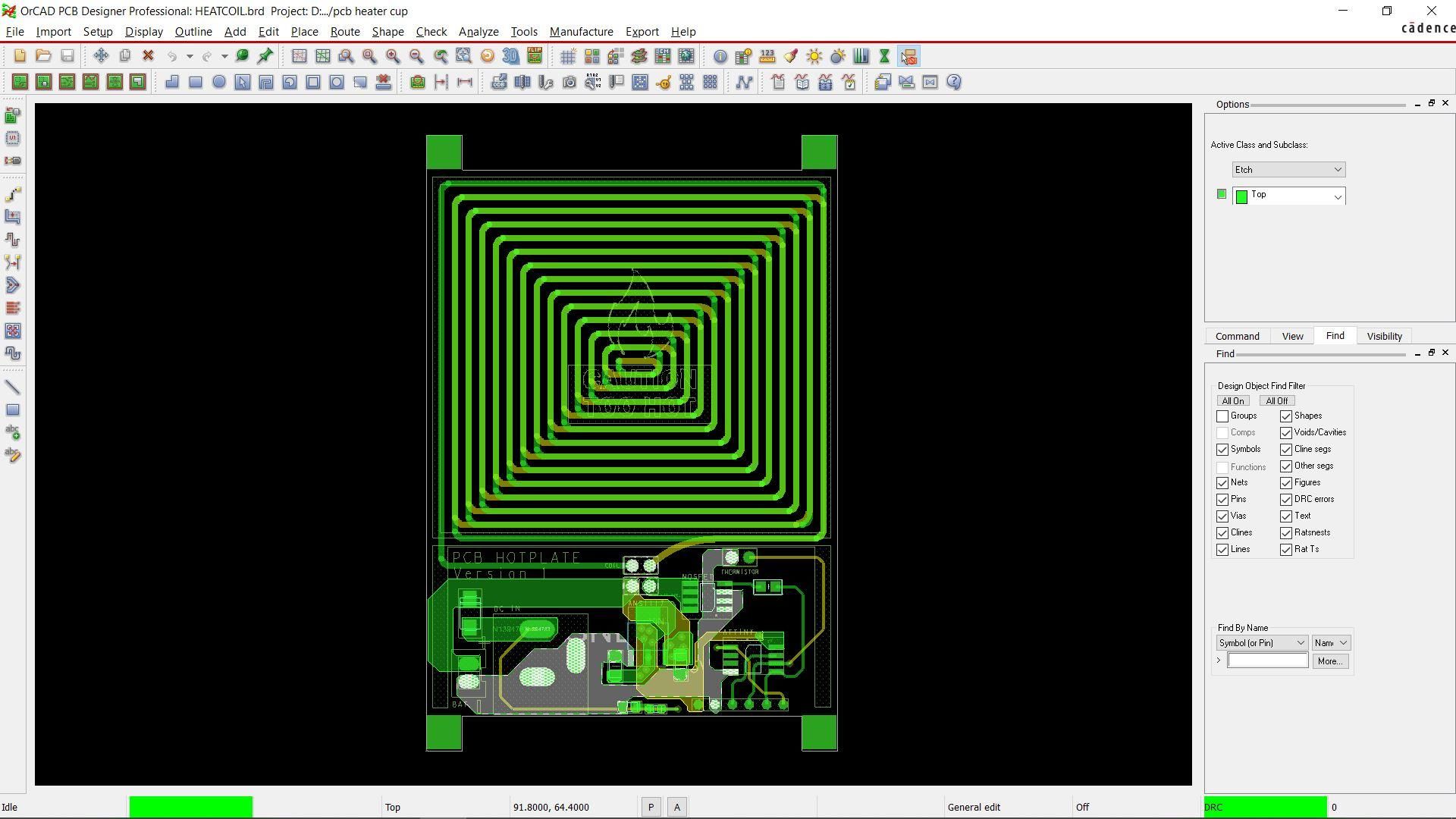Uncheck the Shapes find filter
Viewport: 1456px width, 819px height.
coord(1286,416)
